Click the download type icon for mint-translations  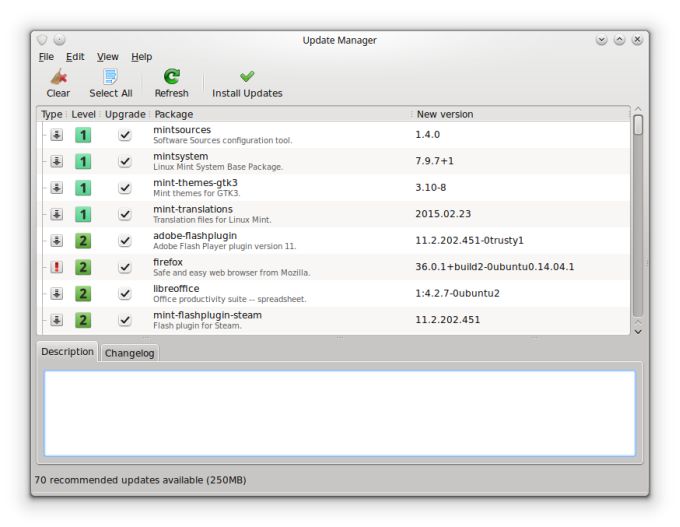click(57, 215)
